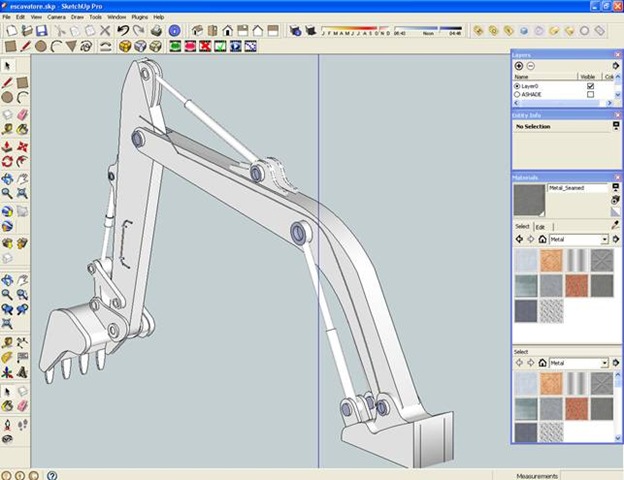
Task: Pick the orange copper material swatch
Action: tap(553, 260)
